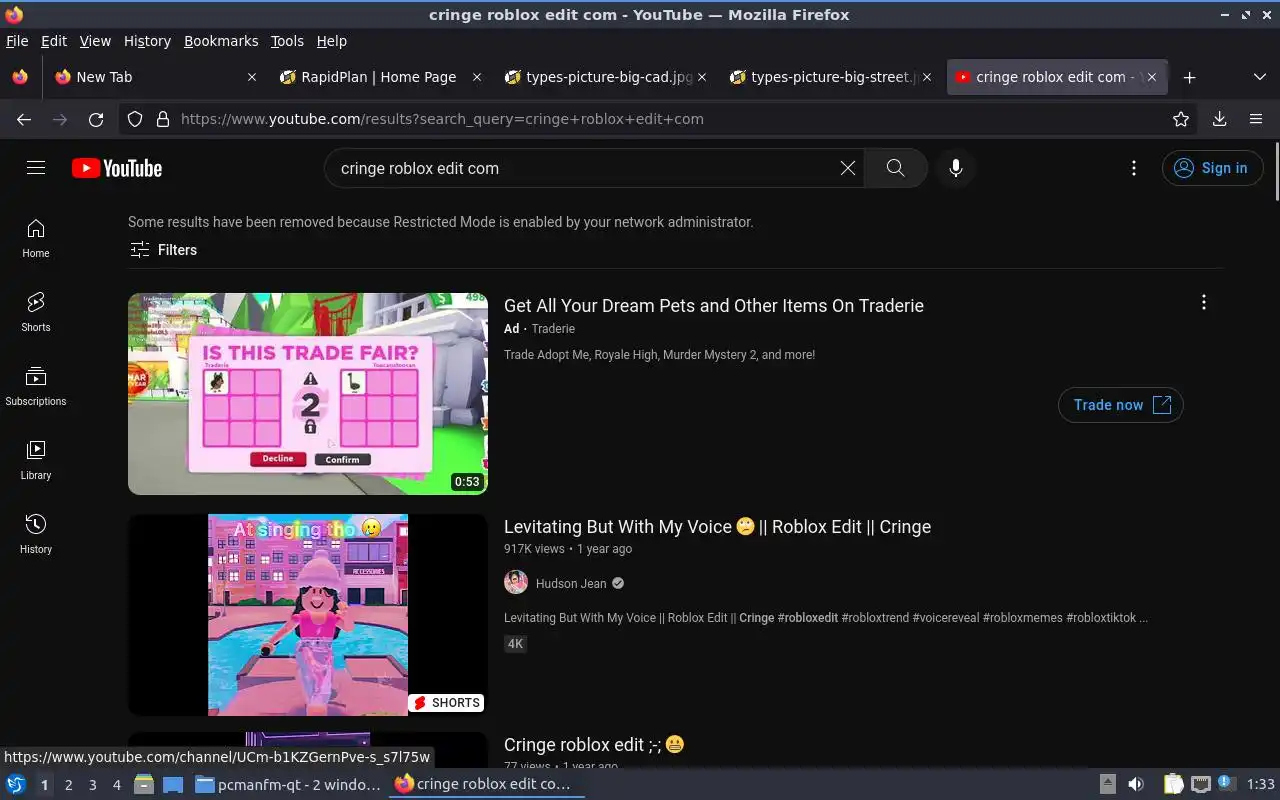Click the 4K badge on Levitating video
Screen dimensions: 1280x800
[x=515, y=644]
